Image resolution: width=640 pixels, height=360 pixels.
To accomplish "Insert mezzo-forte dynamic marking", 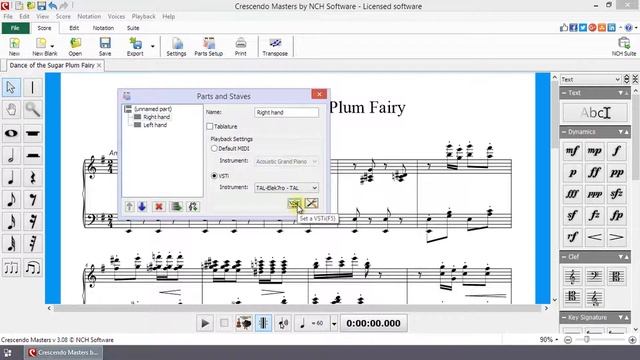I will 572,151.
